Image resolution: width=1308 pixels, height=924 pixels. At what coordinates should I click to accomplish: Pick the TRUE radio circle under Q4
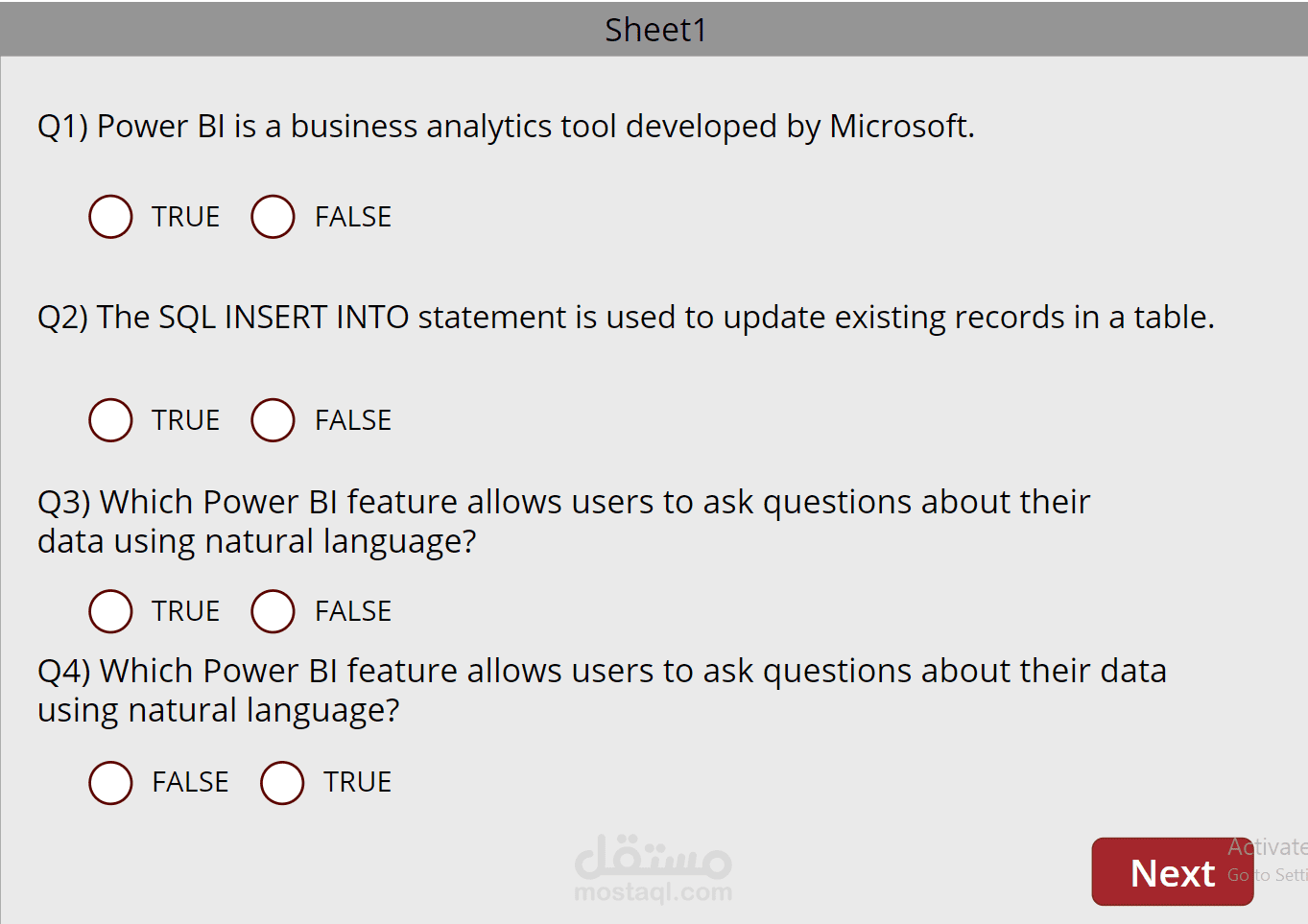[x=282, y=783]
